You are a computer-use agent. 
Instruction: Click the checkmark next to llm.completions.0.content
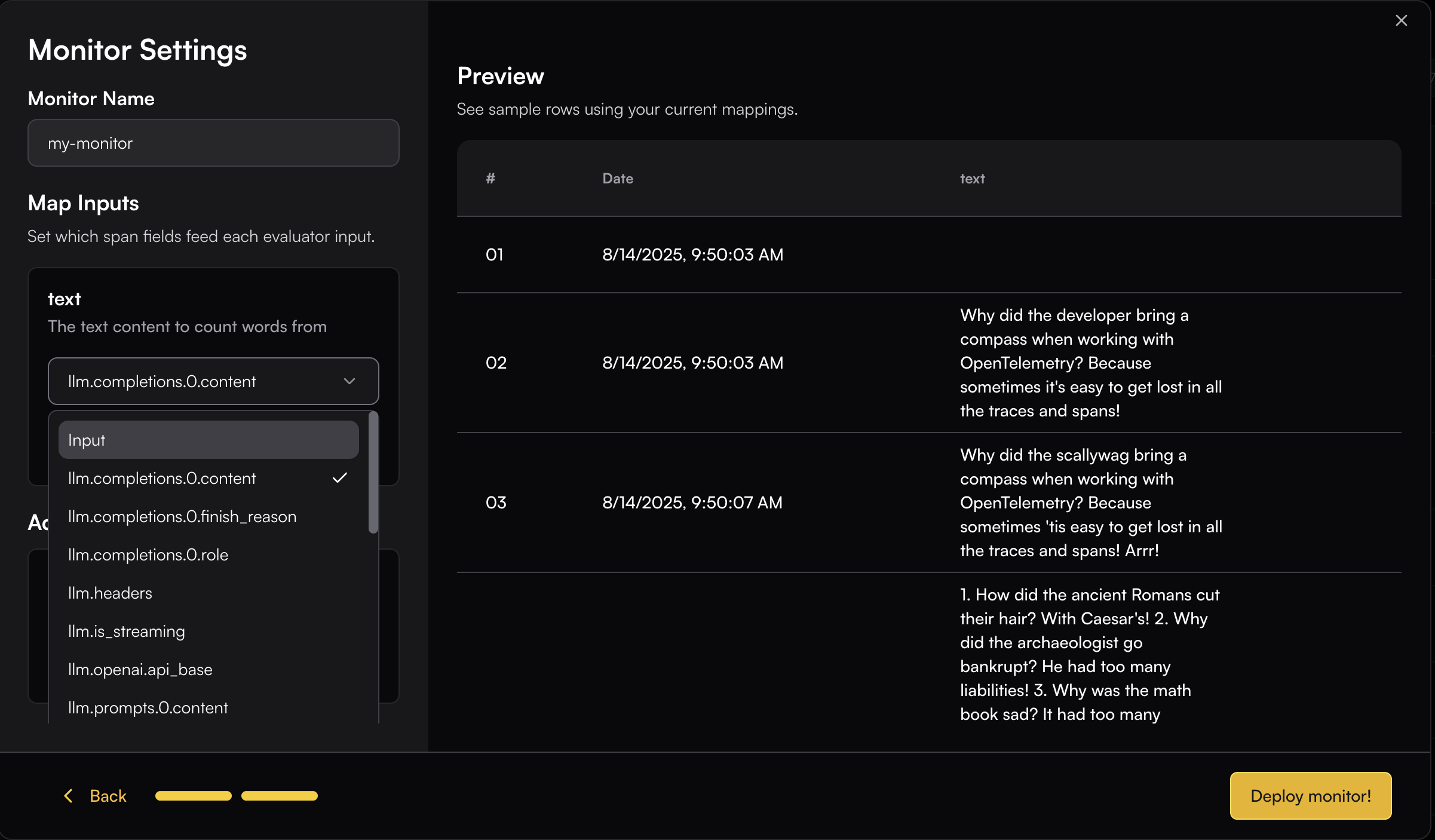click(340, 478)
